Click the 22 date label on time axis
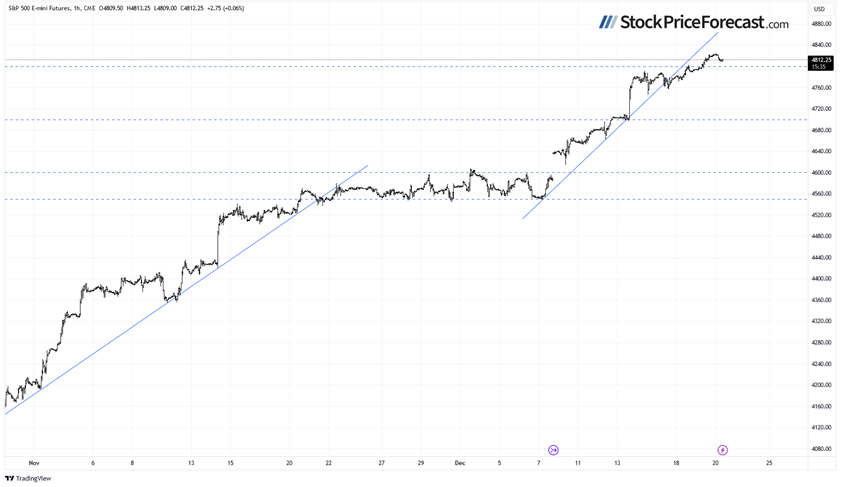Screen dimensions: 841x487 328,463
